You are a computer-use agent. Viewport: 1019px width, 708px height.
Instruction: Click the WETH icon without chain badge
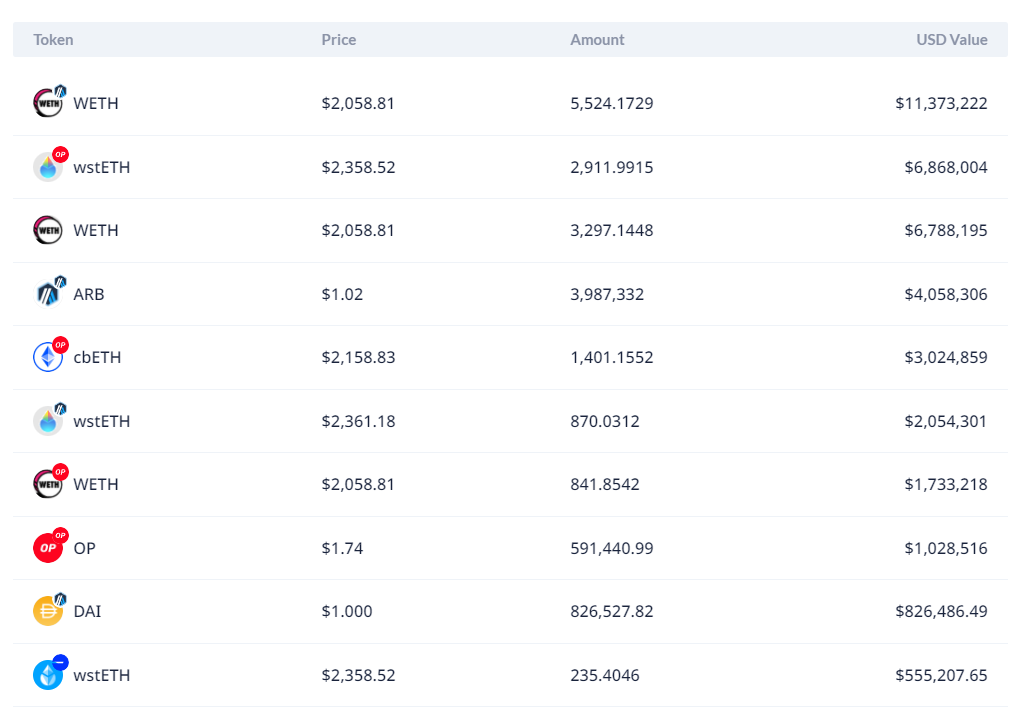48,230
